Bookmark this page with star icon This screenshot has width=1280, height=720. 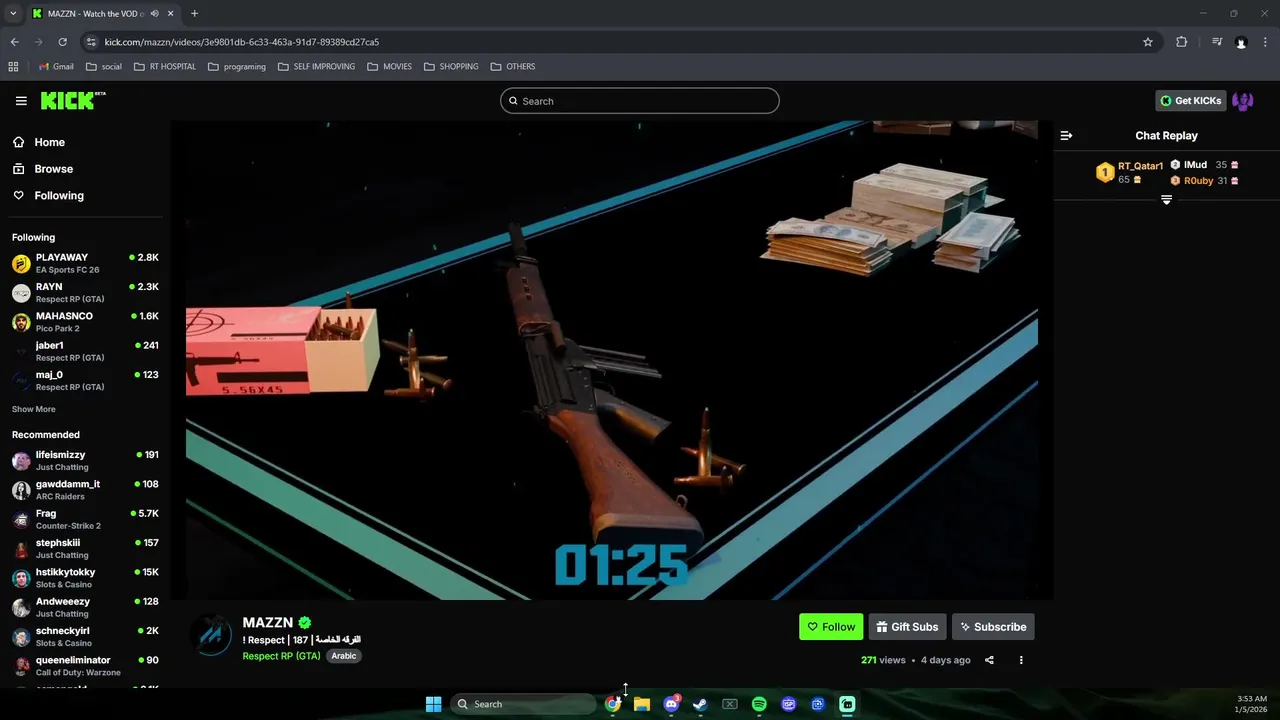click(x=1148, y=42)
